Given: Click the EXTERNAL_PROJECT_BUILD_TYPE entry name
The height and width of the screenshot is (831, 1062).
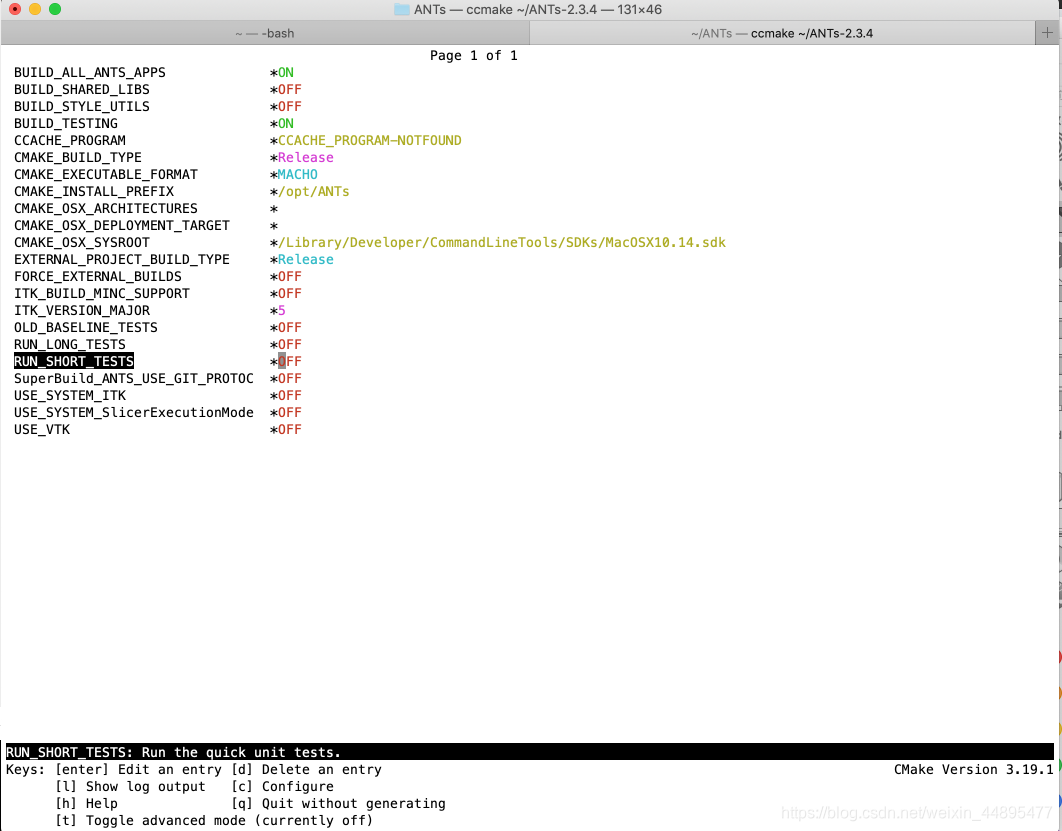Looking at the screenshot, I should (x=122, y=259).
